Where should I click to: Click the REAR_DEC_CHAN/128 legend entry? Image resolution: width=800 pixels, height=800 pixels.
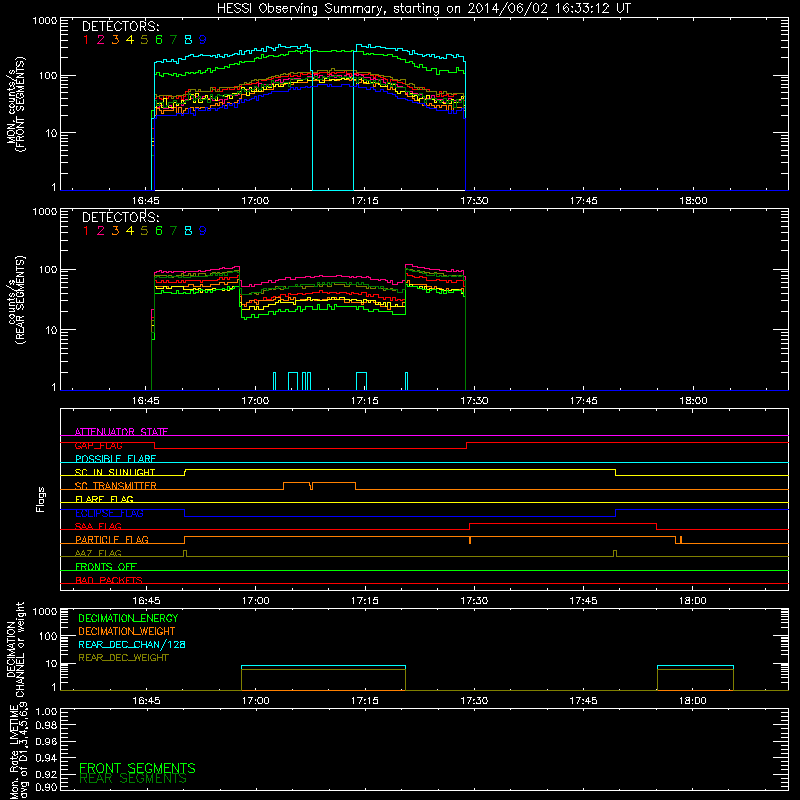click(x=132, y=644)
